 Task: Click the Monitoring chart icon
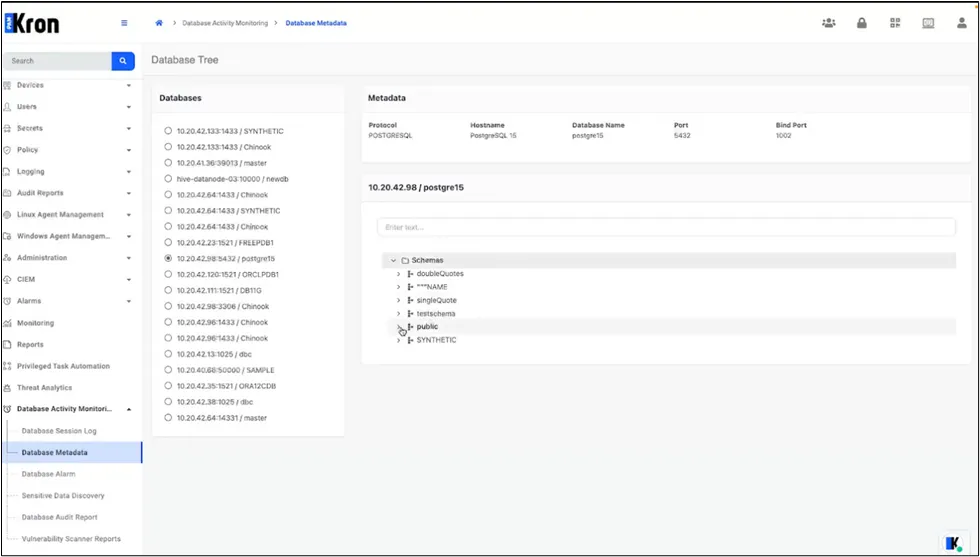pos(8,323)
